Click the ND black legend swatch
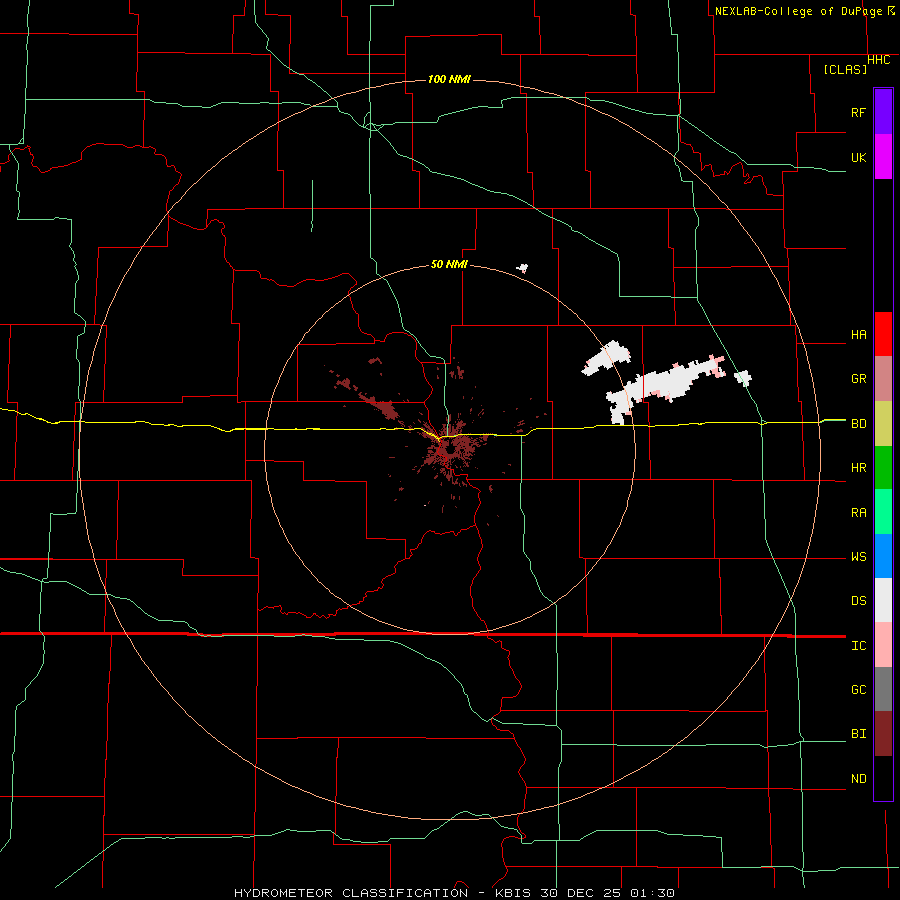The height and width of the screenshot is (900, 900). coord(883,778)
